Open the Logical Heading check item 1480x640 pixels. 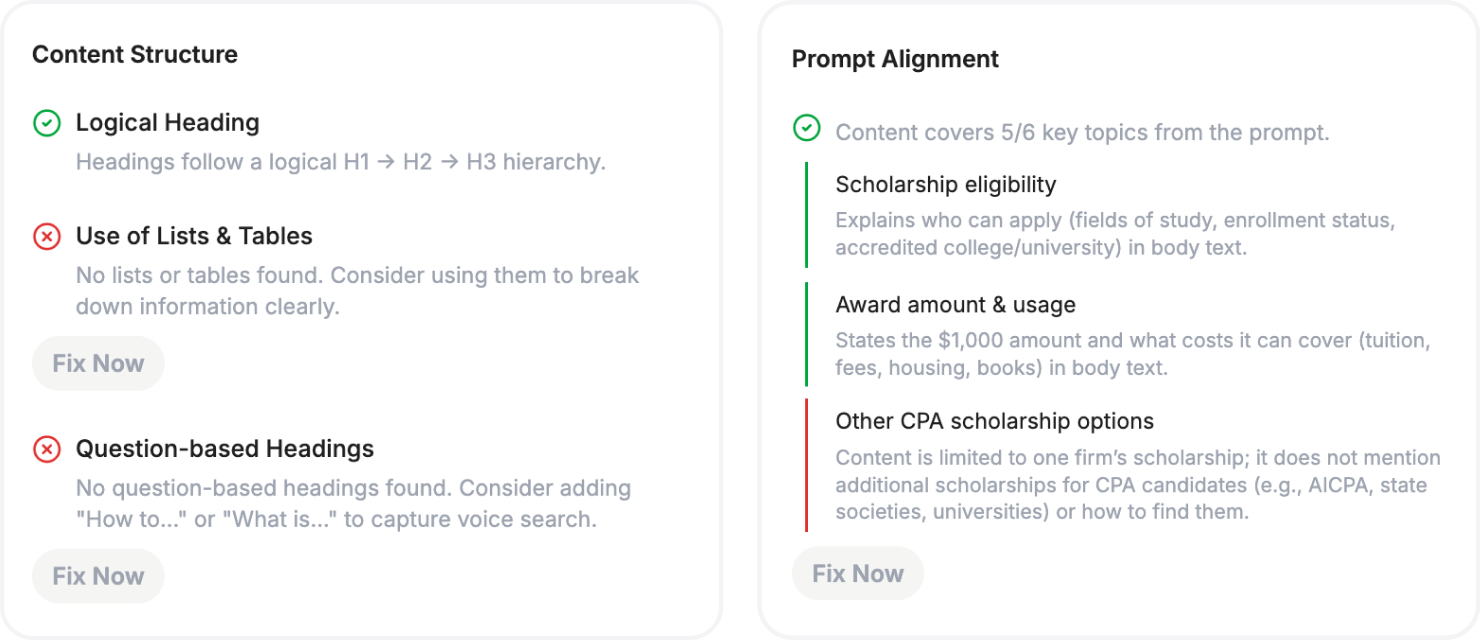pos(167,123)
